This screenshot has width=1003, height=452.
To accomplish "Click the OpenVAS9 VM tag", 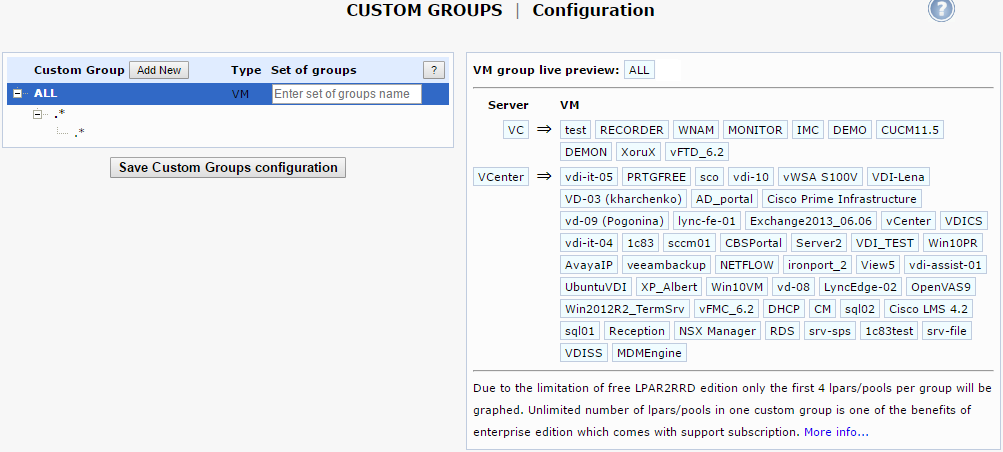I will (939, 287).
